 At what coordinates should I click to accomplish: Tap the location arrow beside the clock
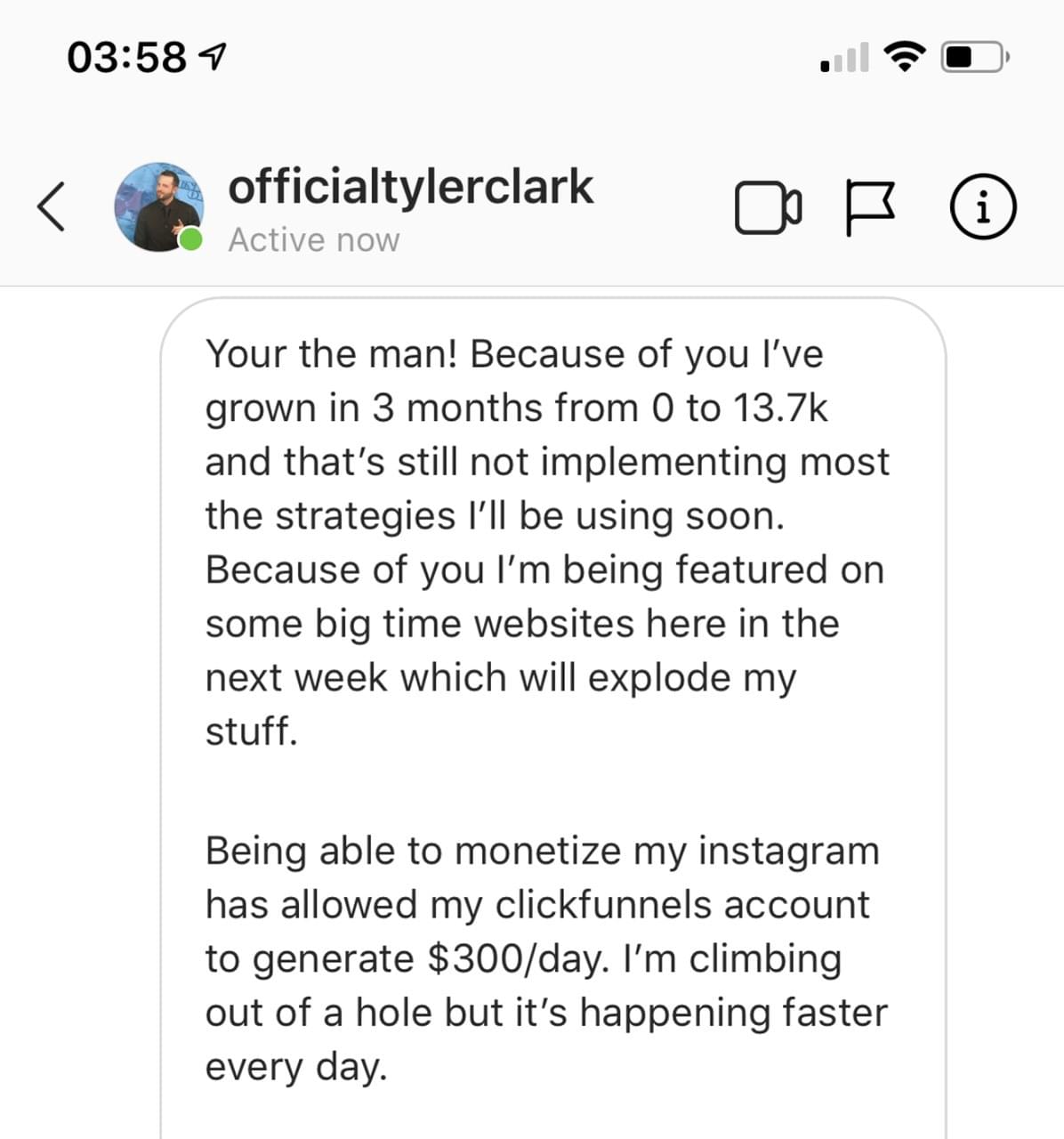coord(214,58)
